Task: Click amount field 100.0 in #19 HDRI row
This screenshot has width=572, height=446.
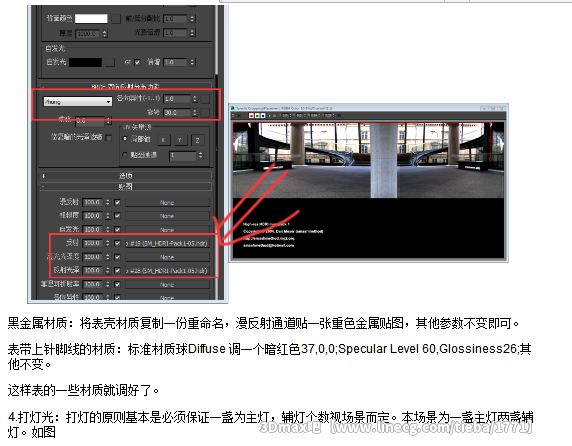Action: (93, 243)
